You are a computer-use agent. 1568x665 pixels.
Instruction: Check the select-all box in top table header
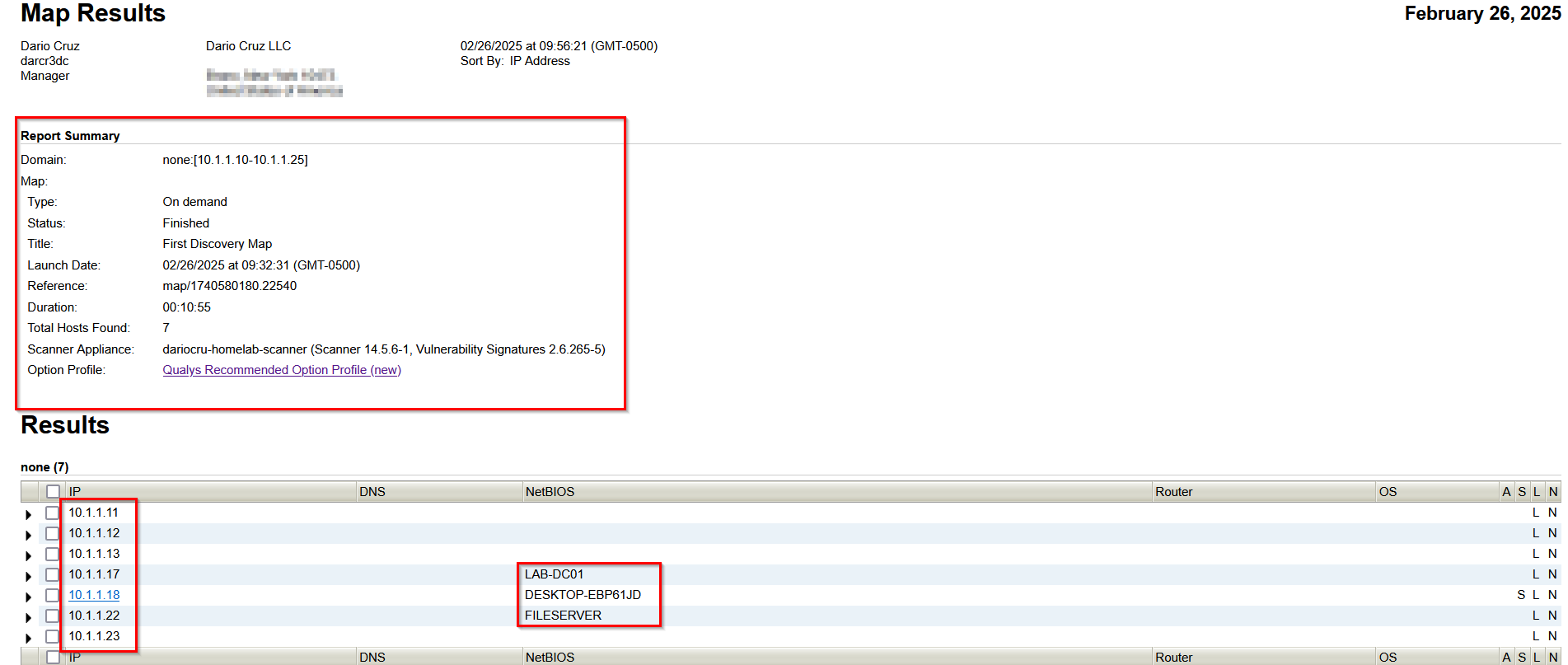click(x=53, y=491)
